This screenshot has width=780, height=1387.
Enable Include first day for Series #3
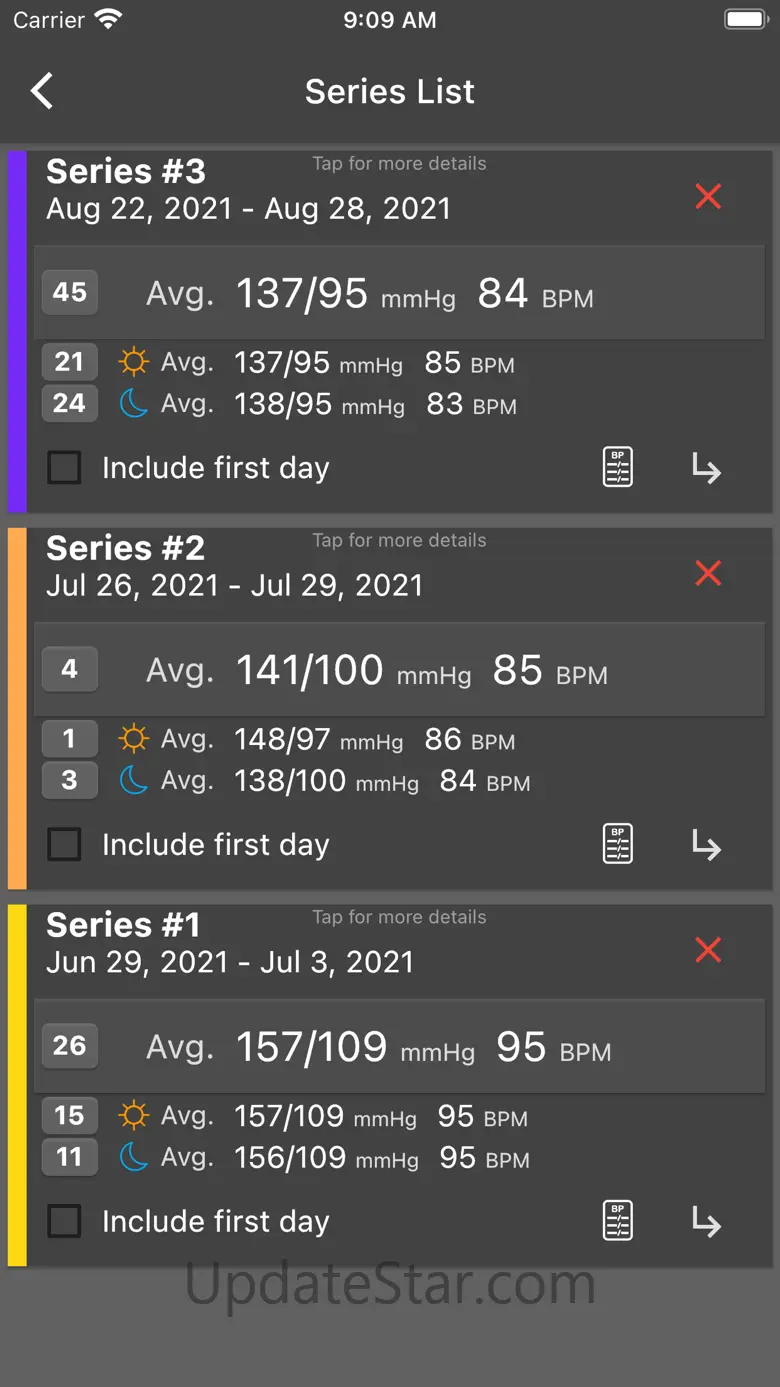pos(65,467)
